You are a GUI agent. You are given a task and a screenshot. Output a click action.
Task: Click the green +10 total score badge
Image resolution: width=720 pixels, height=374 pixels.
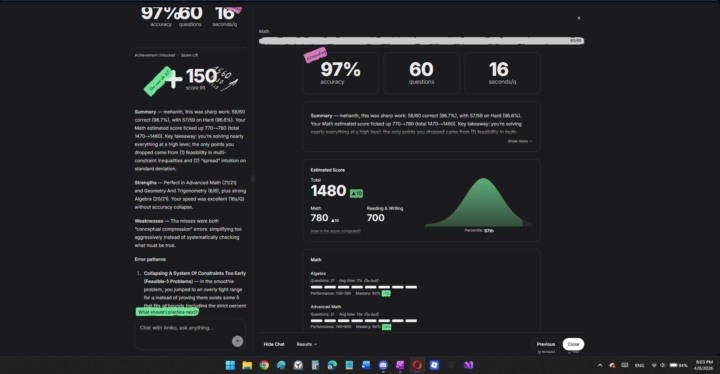[x=356, y=193]
